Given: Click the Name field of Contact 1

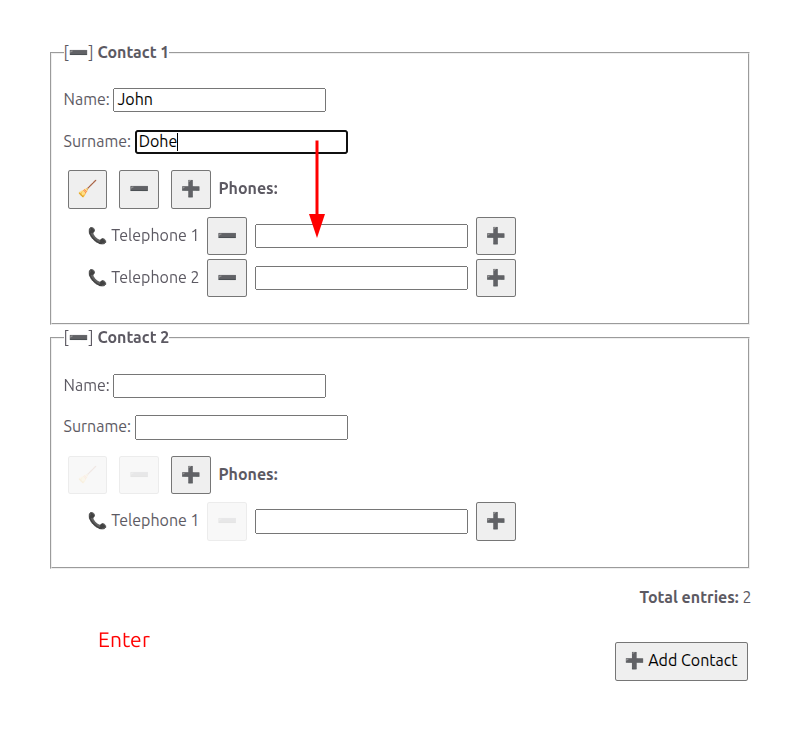Looking at the screenshot, I should [x=219, y=100].
